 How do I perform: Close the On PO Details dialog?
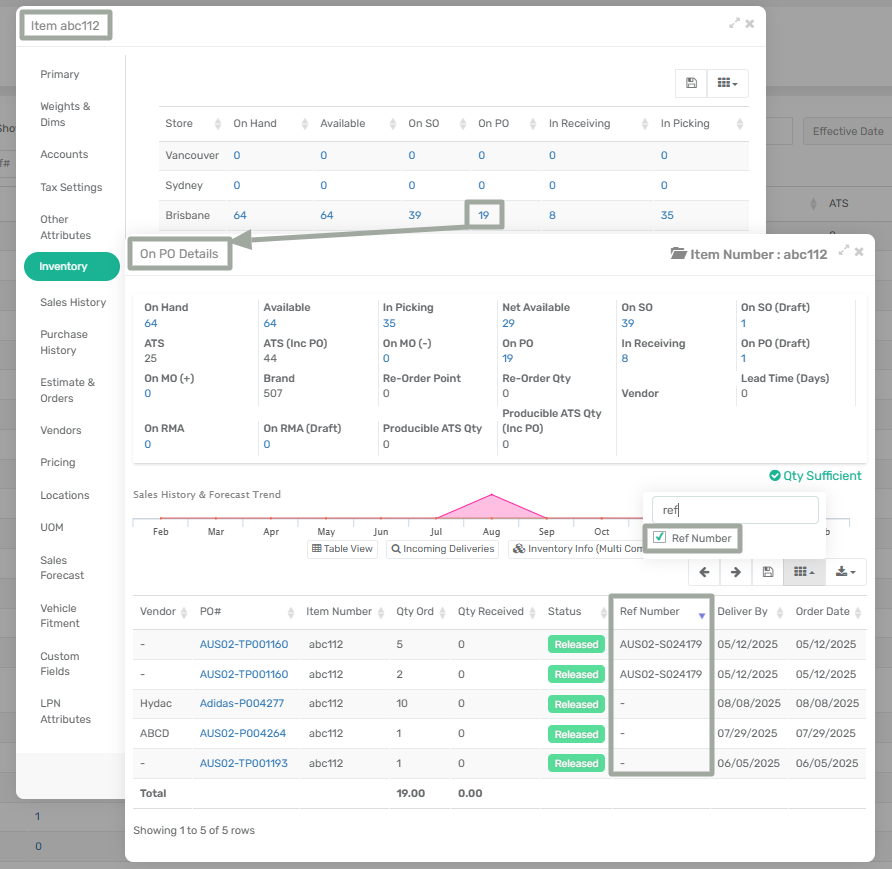click(x=859, y=252)
